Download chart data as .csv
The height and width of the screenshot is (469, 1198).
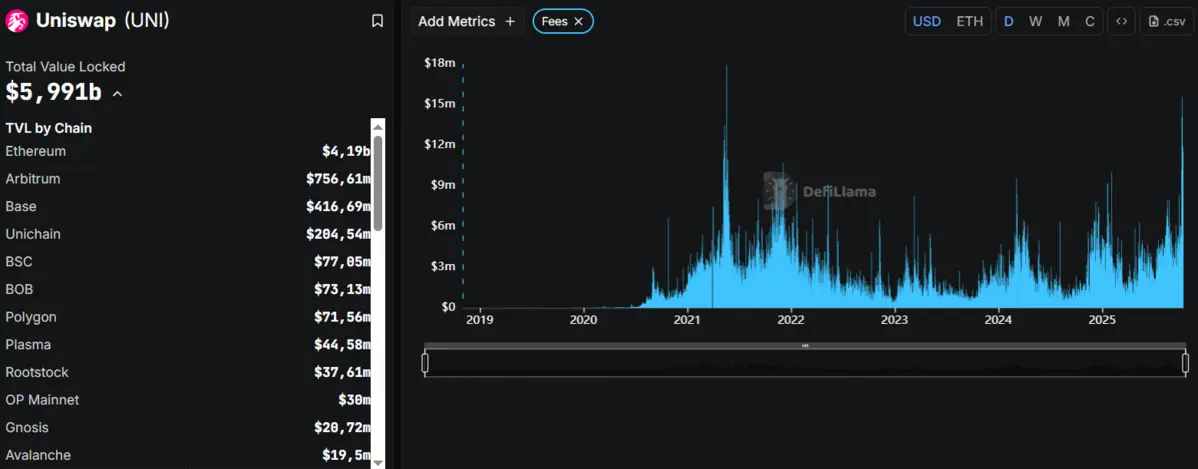[1166, 21]
